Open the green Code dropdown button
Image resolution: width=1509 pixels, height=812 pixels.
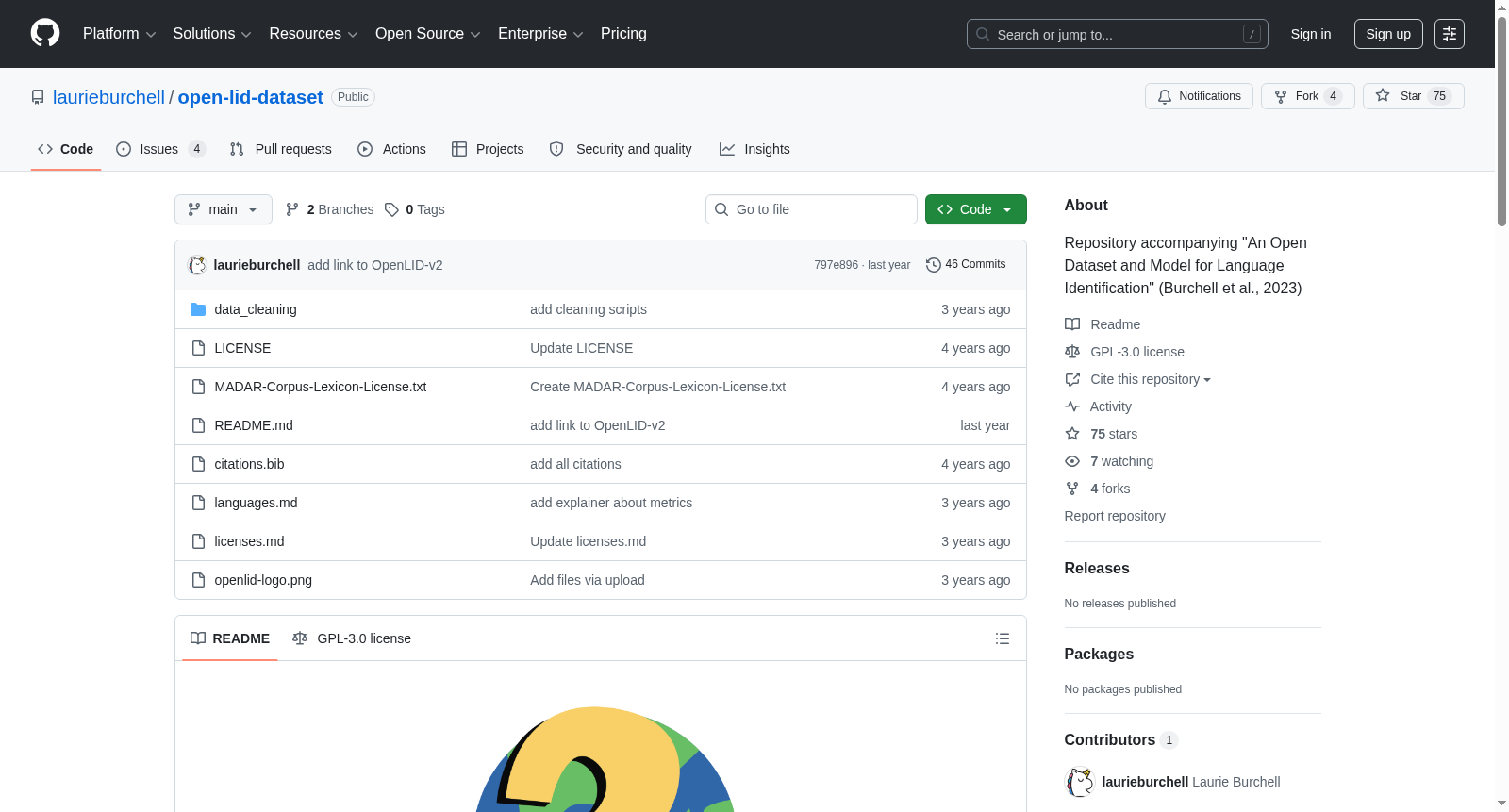pyautogui.click(x=976, y=209)
